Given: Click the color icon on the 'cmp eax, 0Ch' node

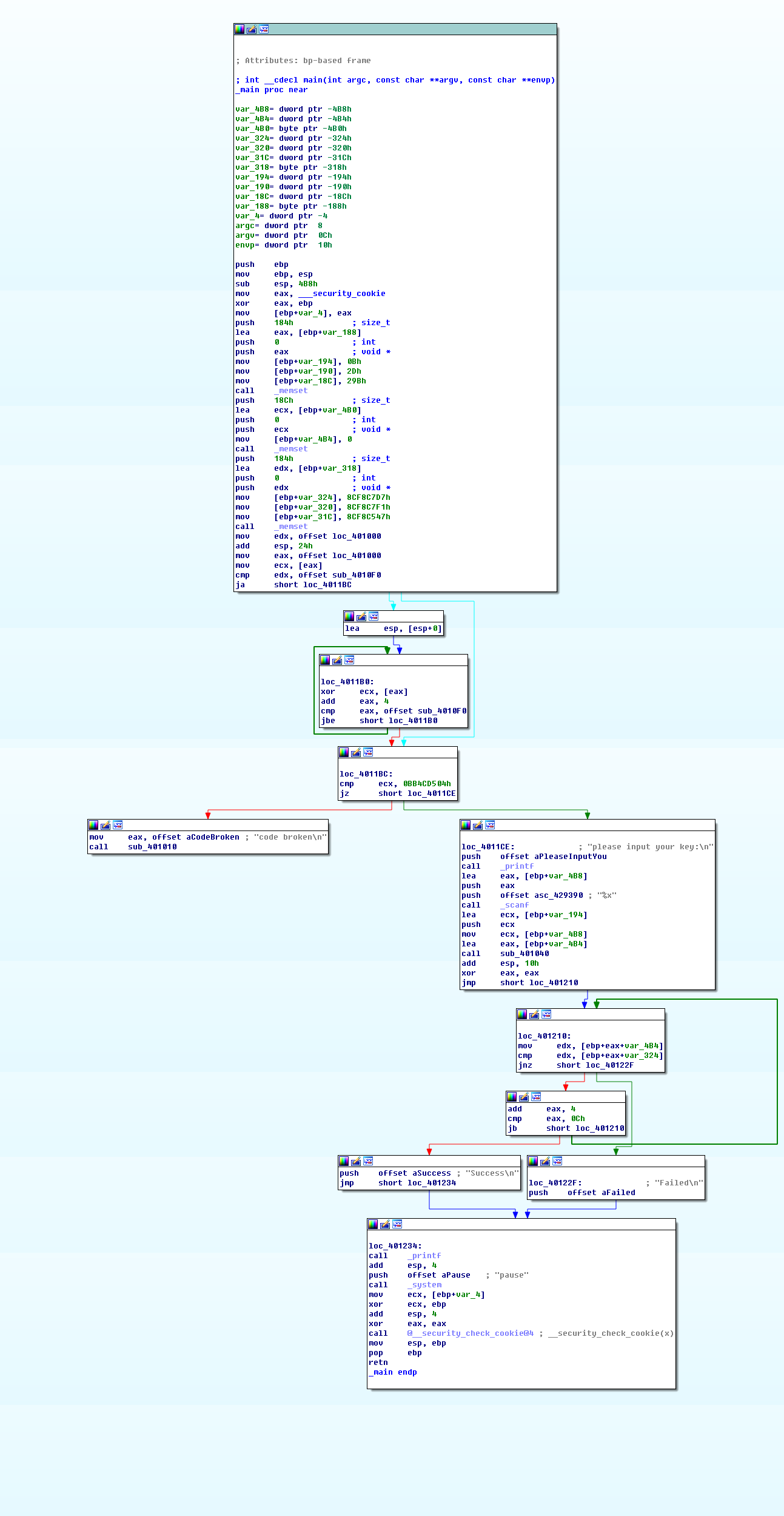Looking at the screenshot, I should tap(512, 1097).
